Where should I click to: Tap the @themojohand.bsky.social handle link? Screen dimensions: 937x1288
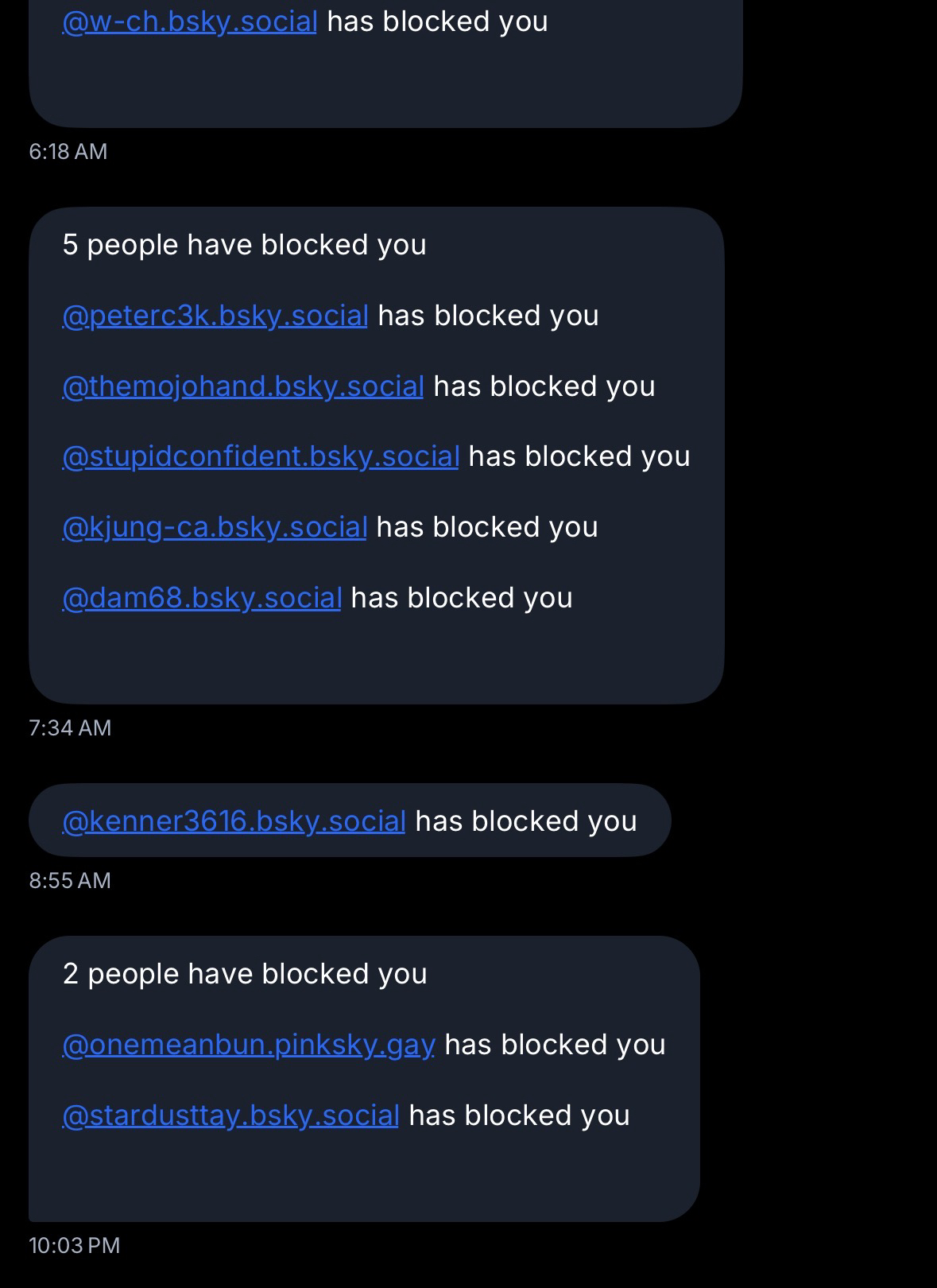(x=242, y=386)
